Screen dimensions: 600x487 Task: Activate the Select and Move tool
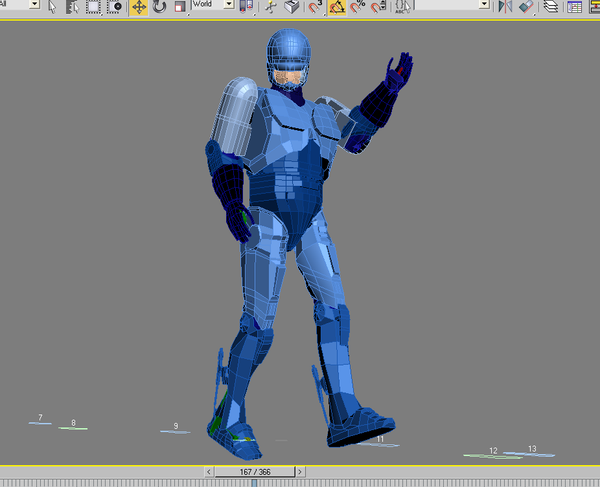(138, 6)
